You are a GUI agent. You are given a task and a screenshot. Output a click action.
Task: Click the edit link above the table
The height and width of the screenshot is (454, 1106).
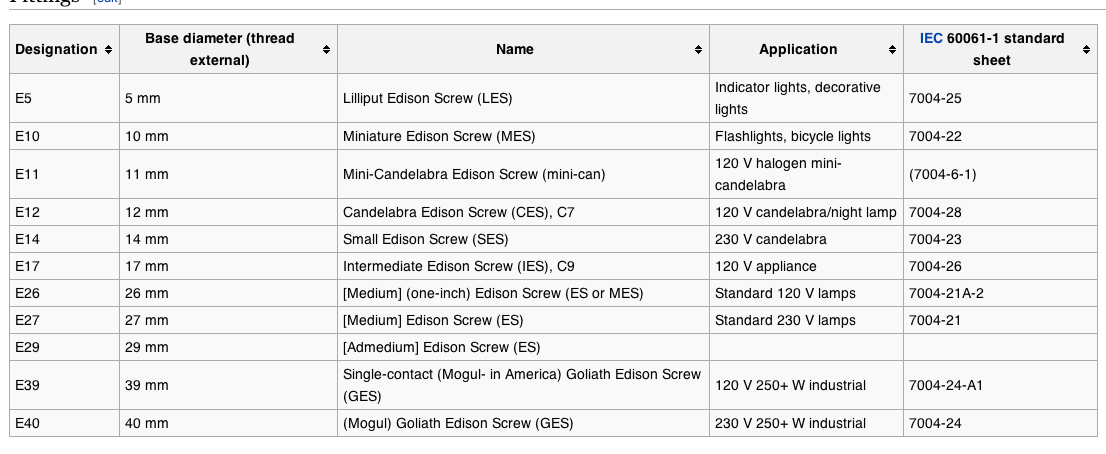[x=105, y=3]
